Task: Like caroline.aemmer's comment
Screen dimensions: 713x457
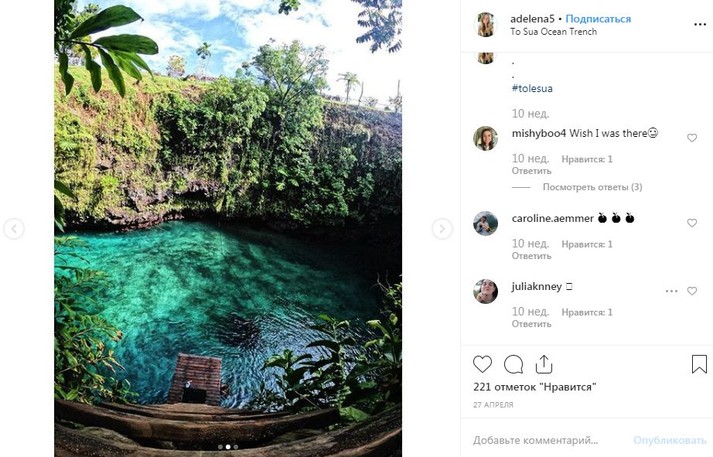Action: pyautogui.click(x=692, y=223)
